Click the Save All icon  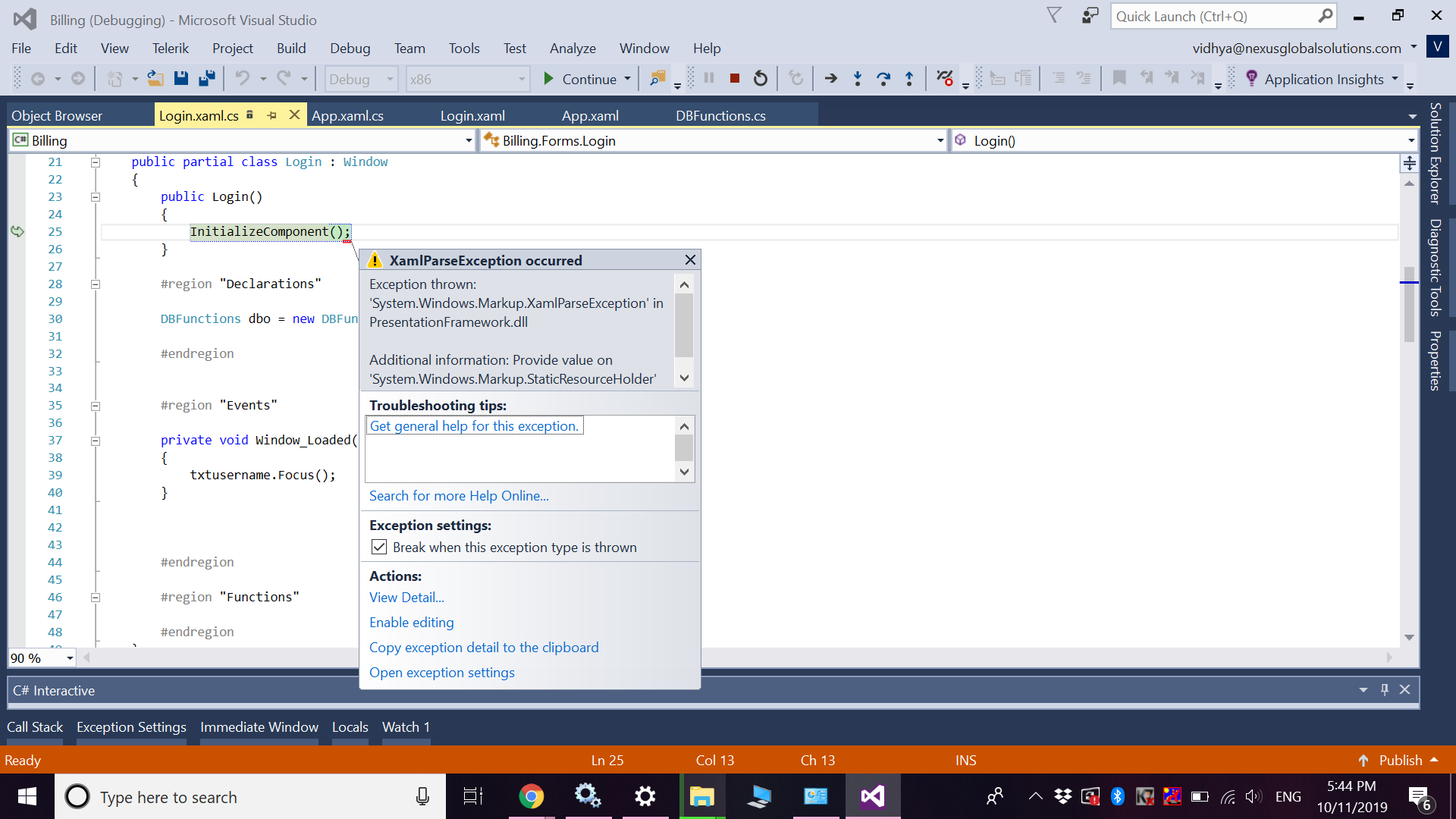[x=206, y=79]
